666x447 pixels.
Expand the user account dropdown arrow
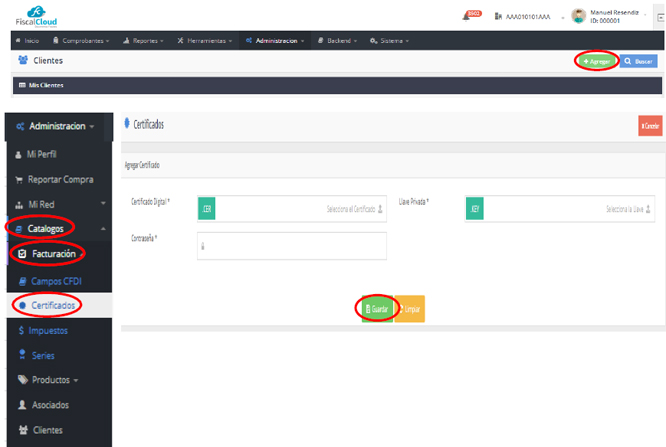pos(645,15)
